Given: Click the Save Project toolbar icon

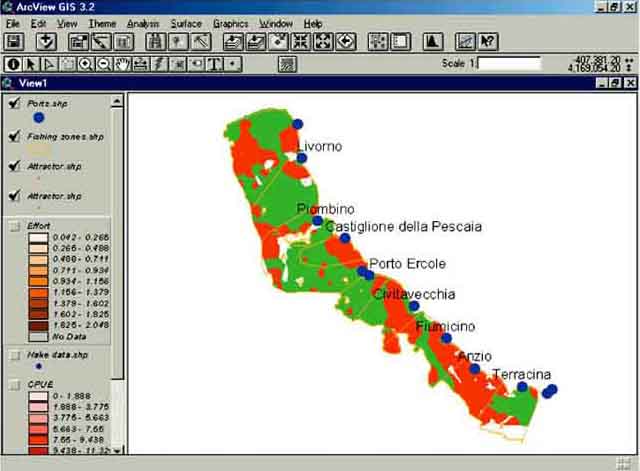Looking at the screenshot, I should coord(14,42).
